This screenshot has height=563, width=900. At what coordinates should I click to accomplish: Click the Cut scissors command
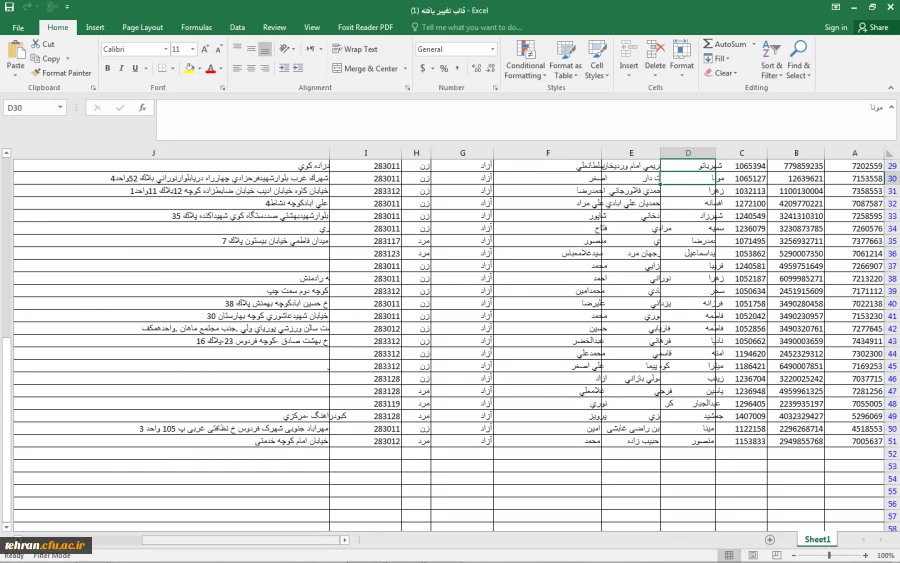click(x=43, y=44)
